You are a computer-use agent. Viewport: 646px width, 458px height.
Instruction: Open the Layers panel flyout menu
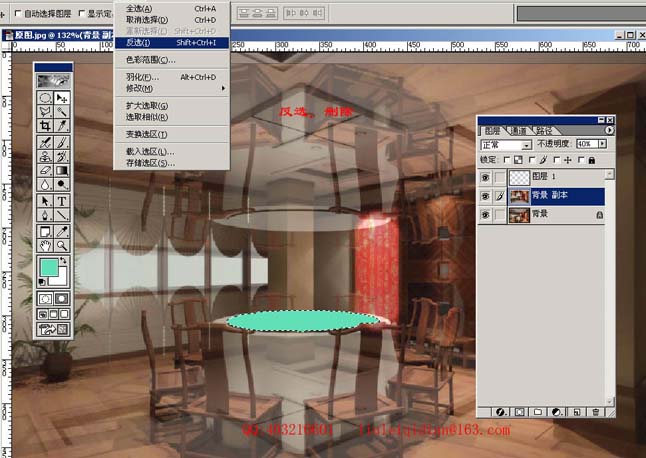pyautogui.click(x=609, y=130)
